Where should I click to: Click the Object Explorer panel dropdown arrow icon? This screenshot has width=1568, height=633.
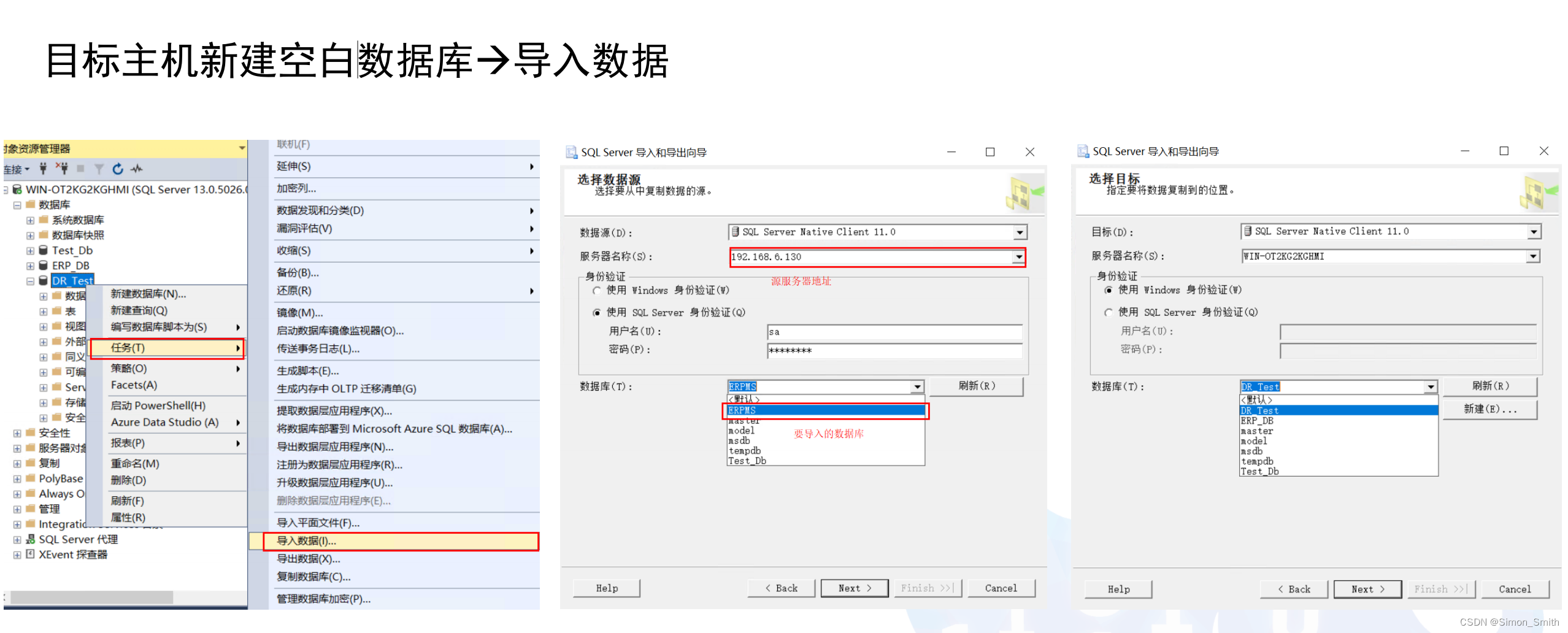coord(242,148)
